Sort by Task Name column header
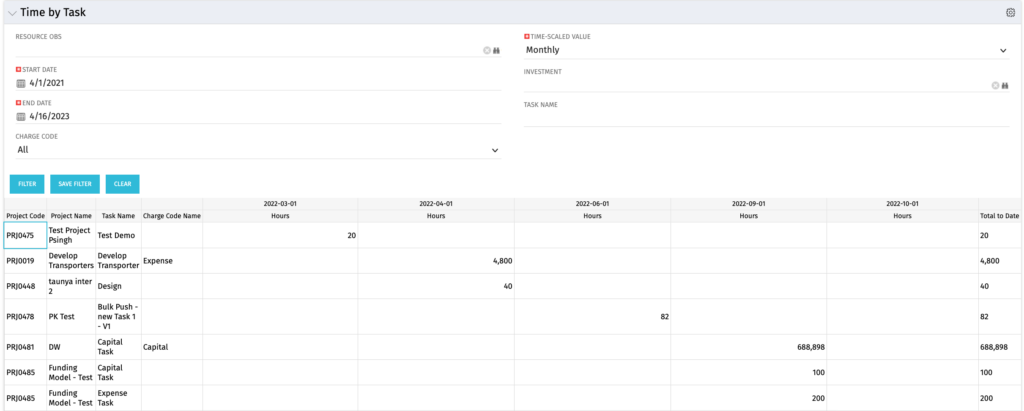Image resolution: width=1024 pixels, height=411 pixels. [118, 216]
